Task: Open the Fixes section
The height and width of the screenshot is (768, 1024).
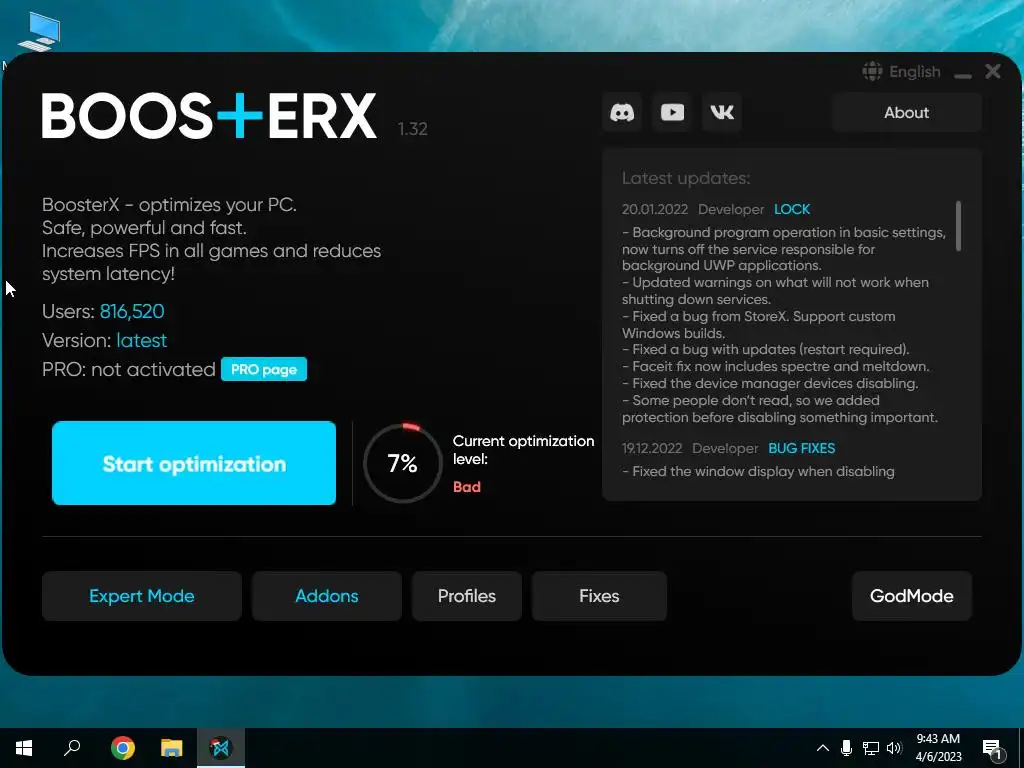Action: coord(599,596)
